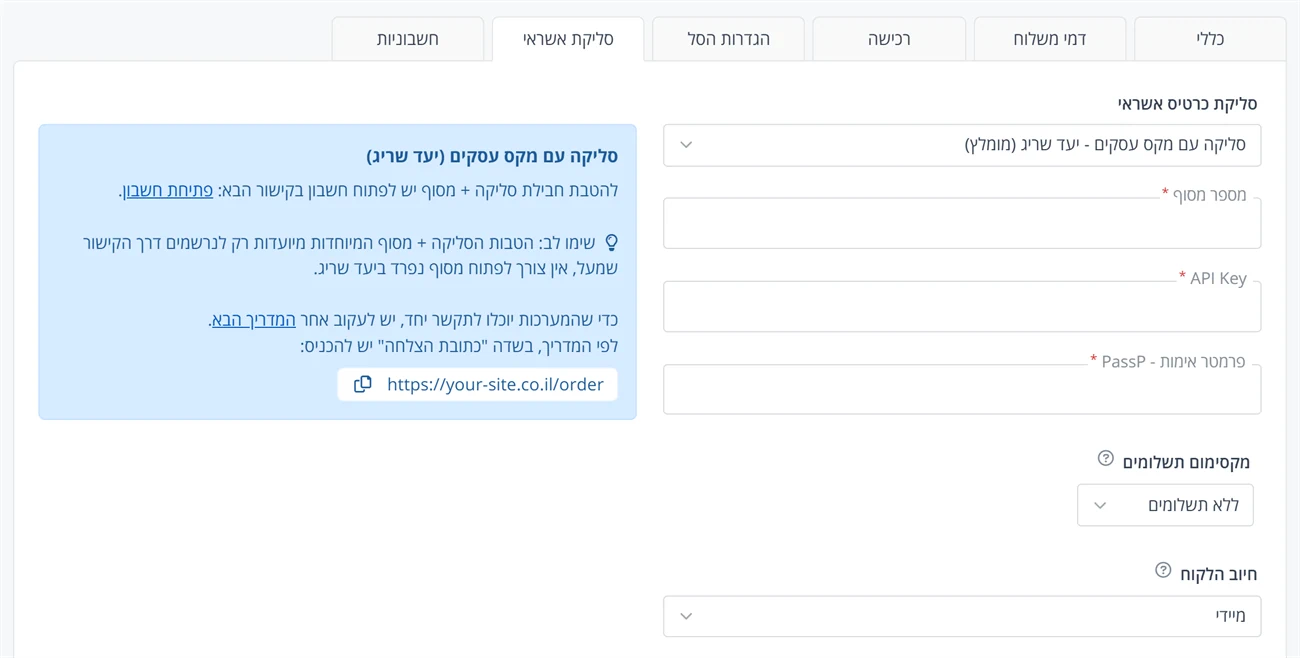Open the מיידי customer charge dropdown

[x=962, y=616]
